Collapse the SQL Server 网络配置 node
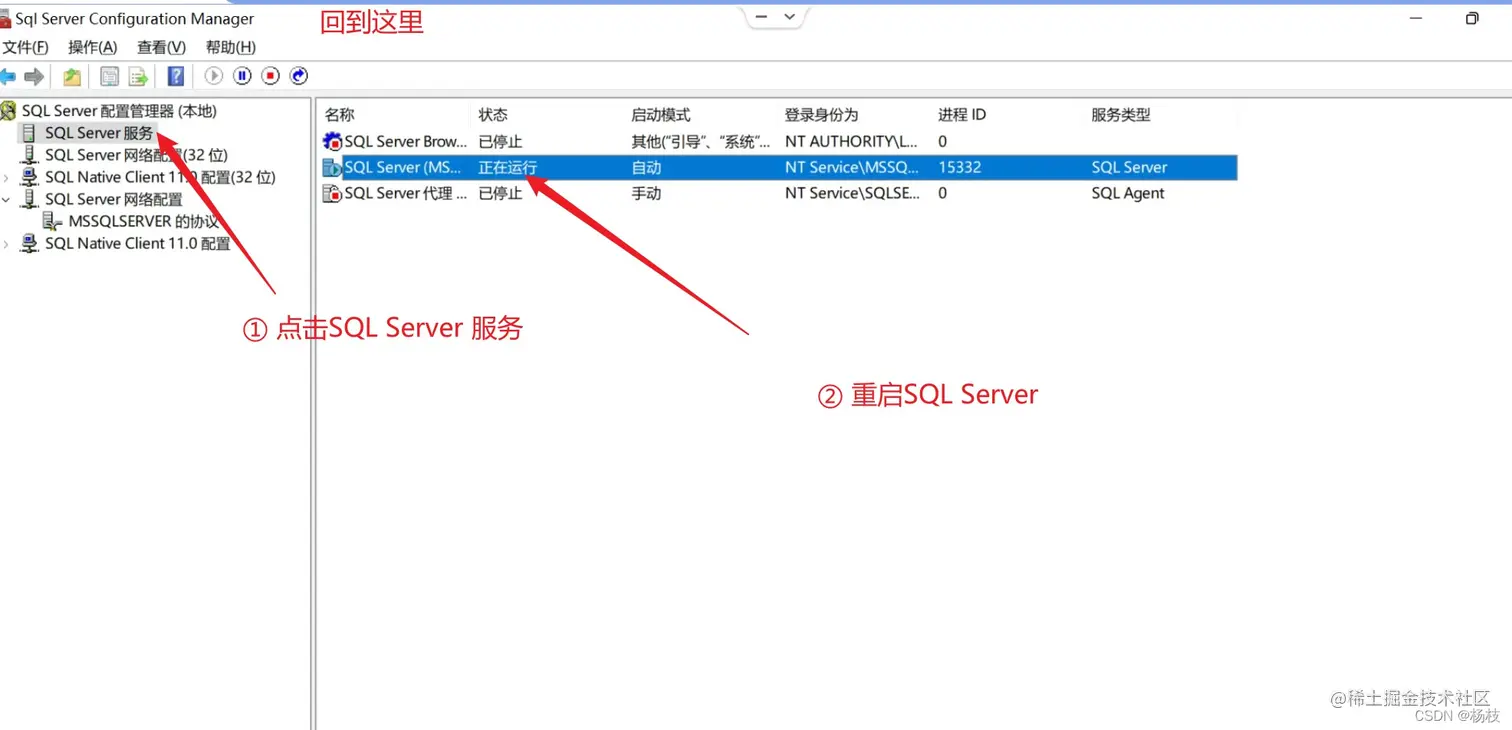Viewport: 1512px width, 730px height. click(x=7, y=199)
